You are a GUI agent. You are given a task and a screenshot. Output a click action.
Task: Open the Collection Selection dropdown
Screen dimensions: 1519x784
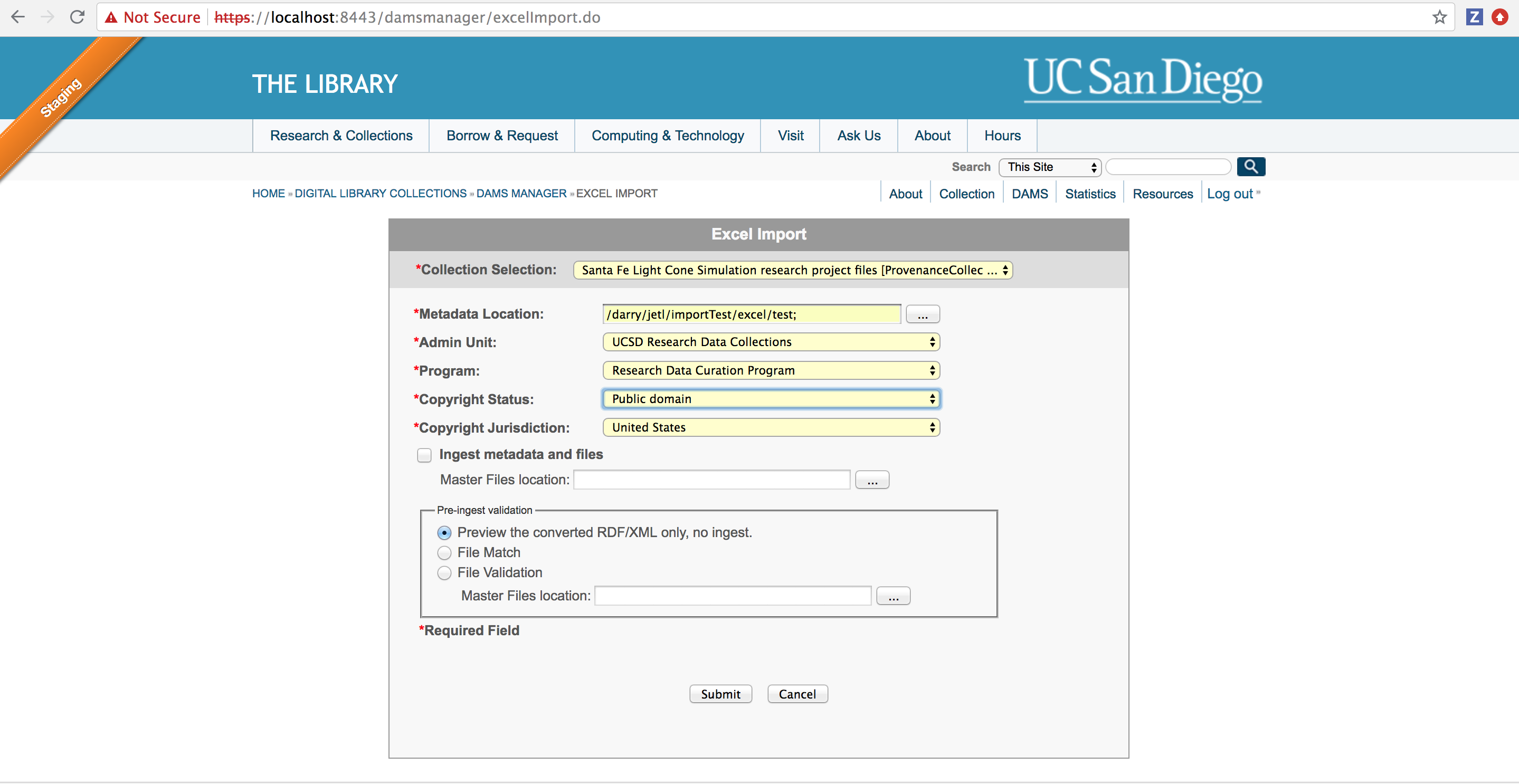point(792,270)
